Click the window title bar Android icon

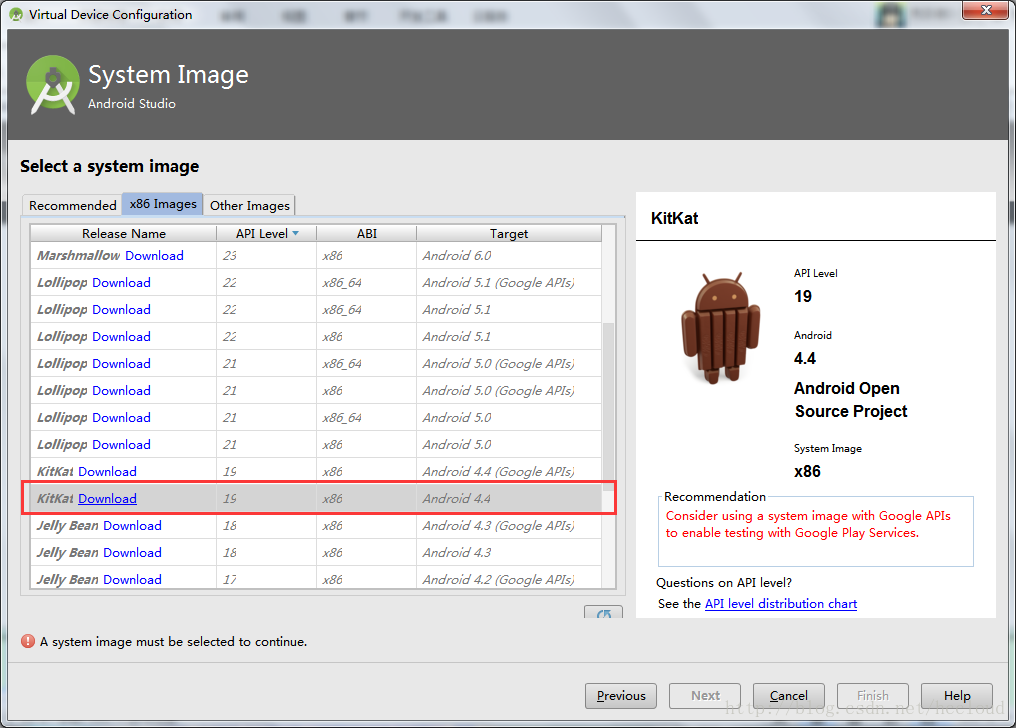[16, 14]
